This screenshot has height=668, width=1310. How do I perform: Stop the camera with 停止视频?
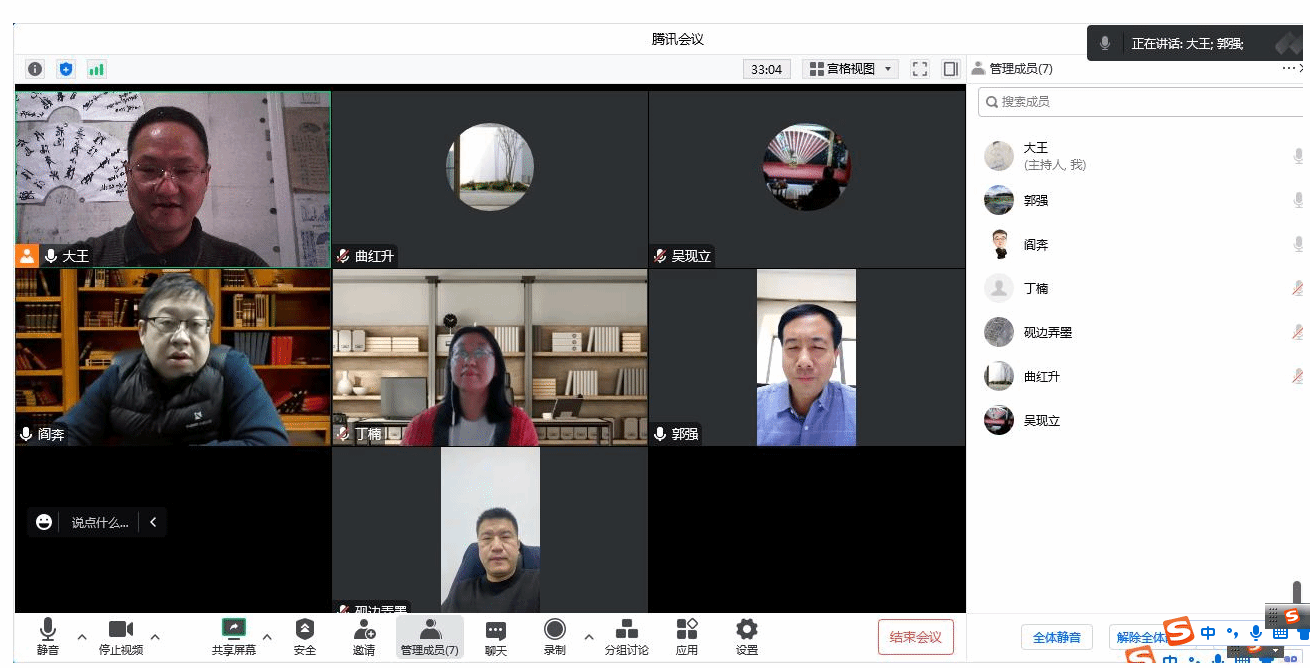click(121, 635)
